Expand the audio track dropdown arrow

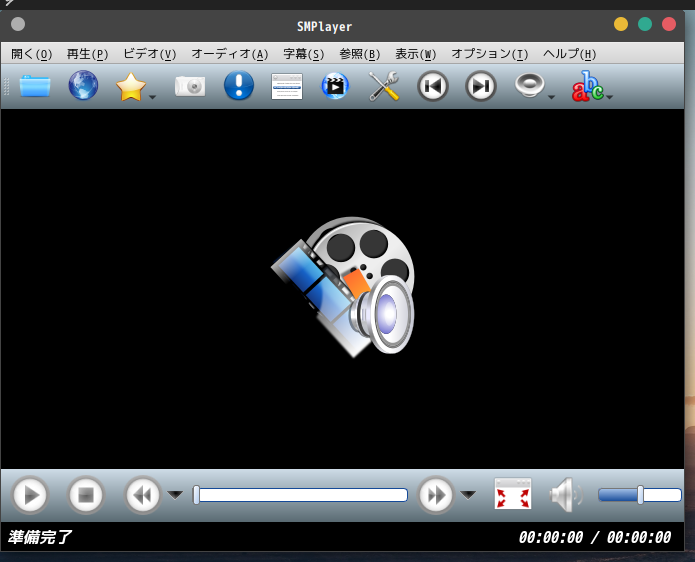(x=551, y=97)
